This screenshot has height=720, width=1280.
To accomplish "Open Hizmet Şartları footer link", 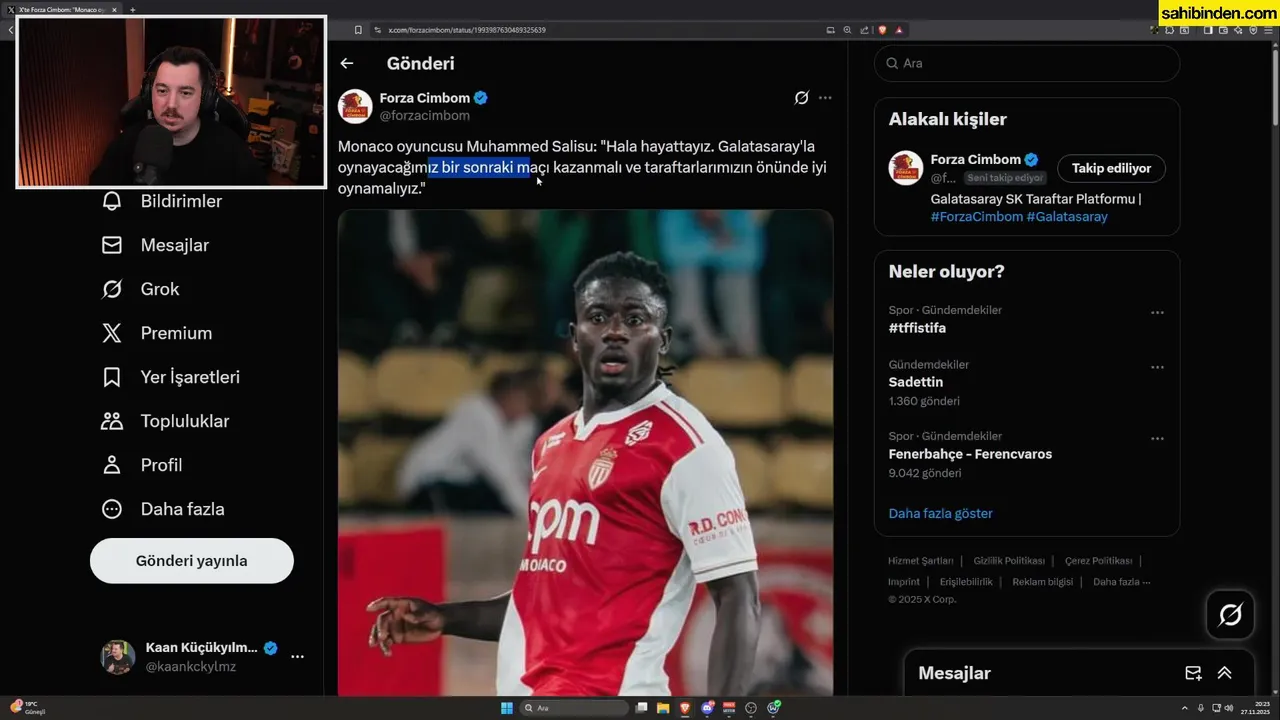I will coord(921,561).
